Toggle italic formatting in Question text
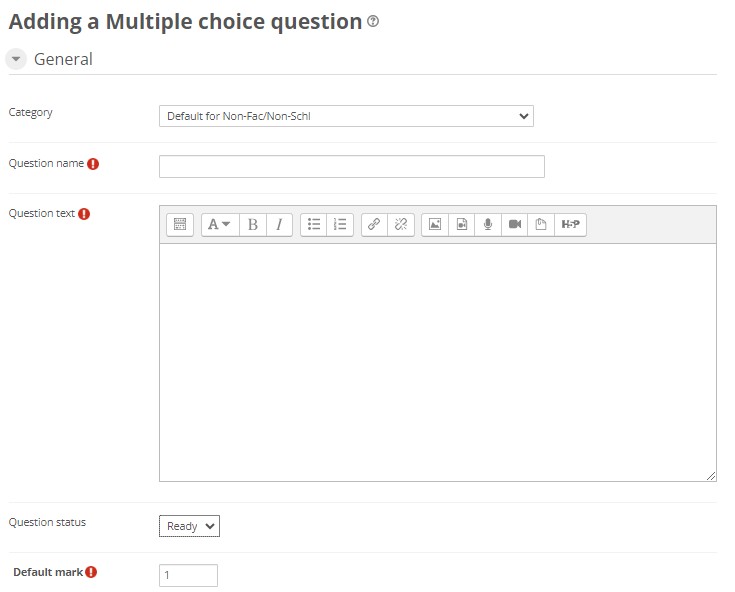 point(279,225)
